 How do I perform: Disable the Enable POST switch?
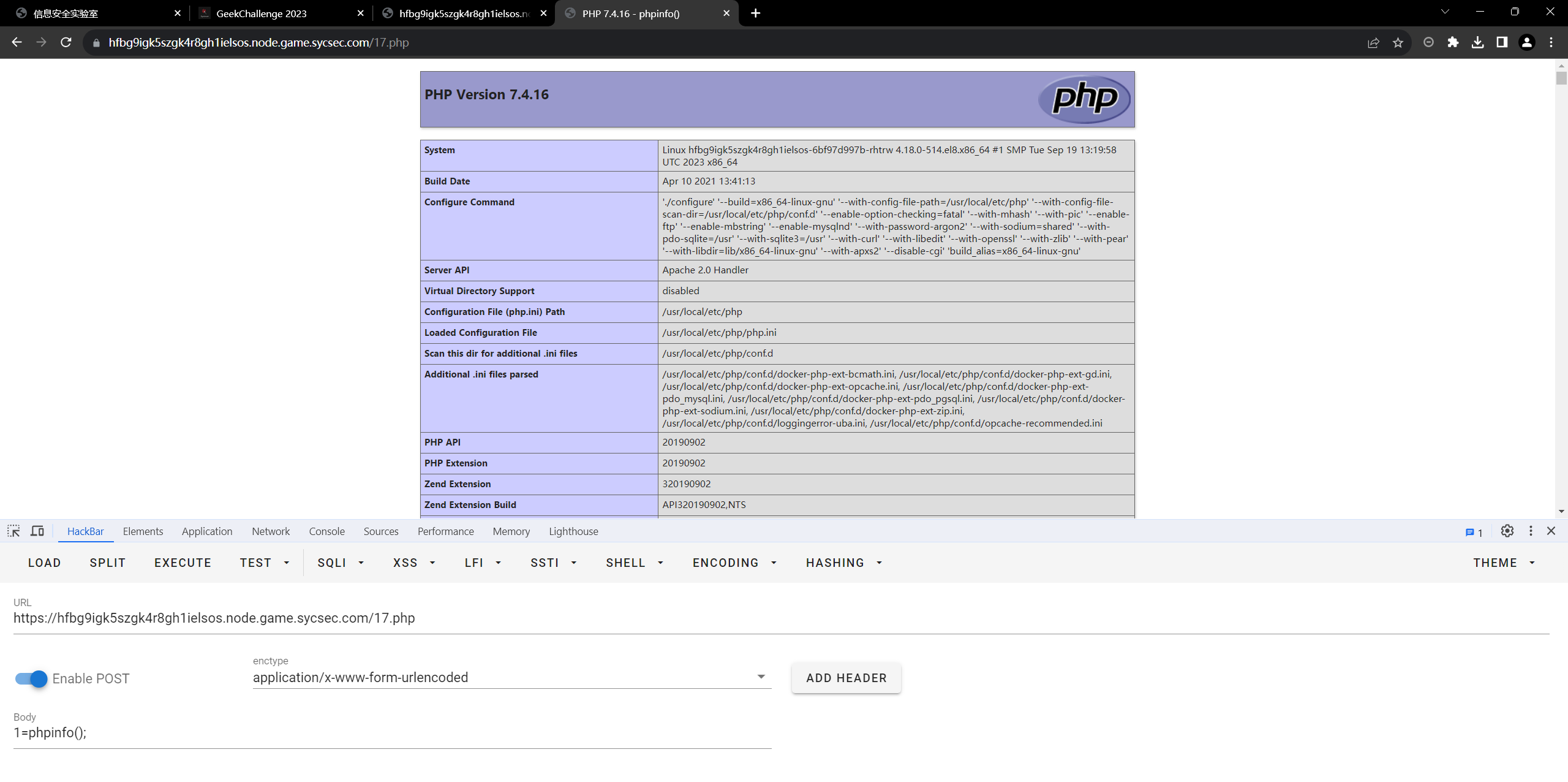(x=31, y=678)
